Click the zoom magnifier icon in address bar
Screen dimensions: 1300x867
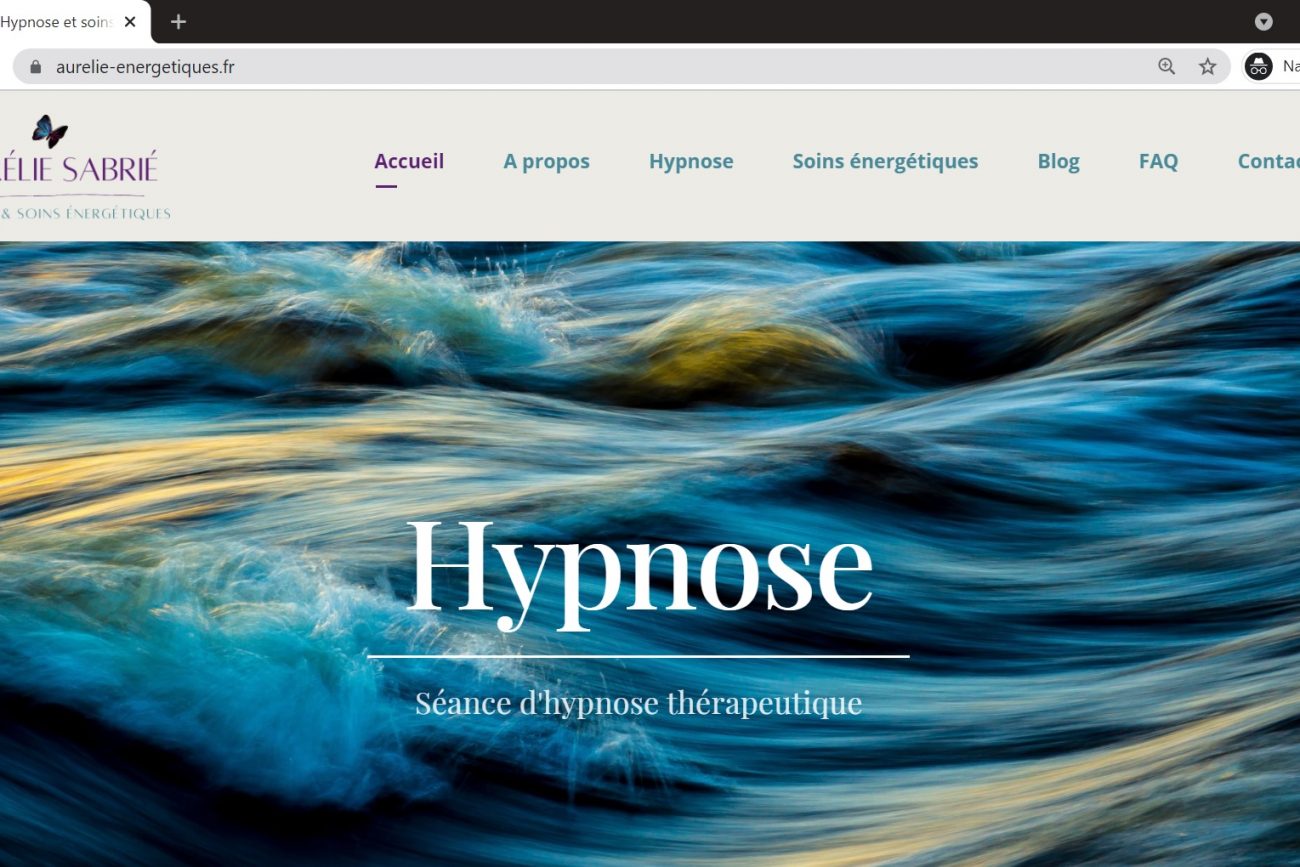(x=1166, y=67)
